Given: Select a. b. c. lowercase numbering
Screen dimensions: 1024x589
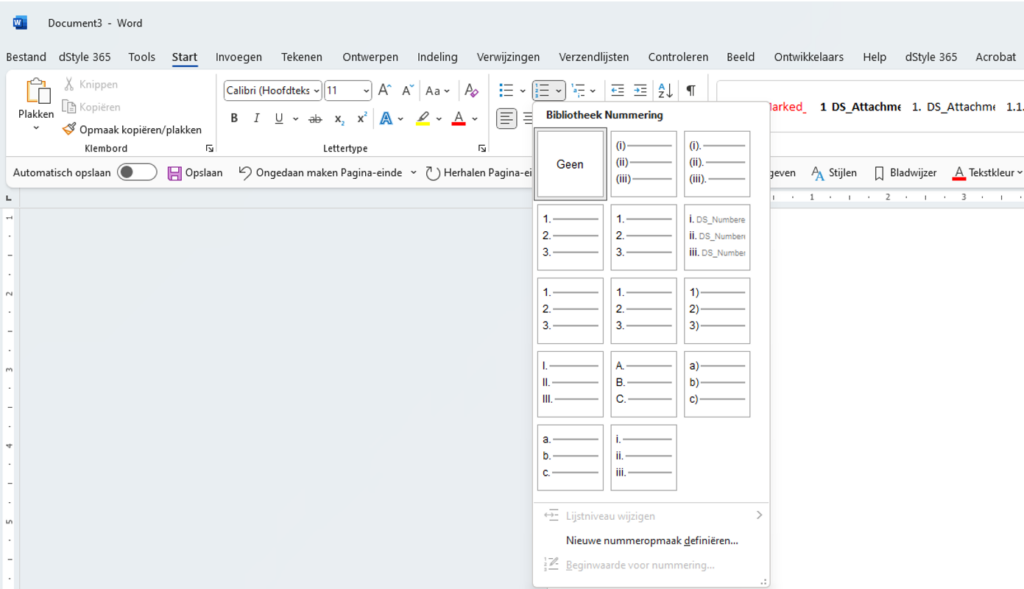Looking at the screenshot, I should (x=570, y=458).
